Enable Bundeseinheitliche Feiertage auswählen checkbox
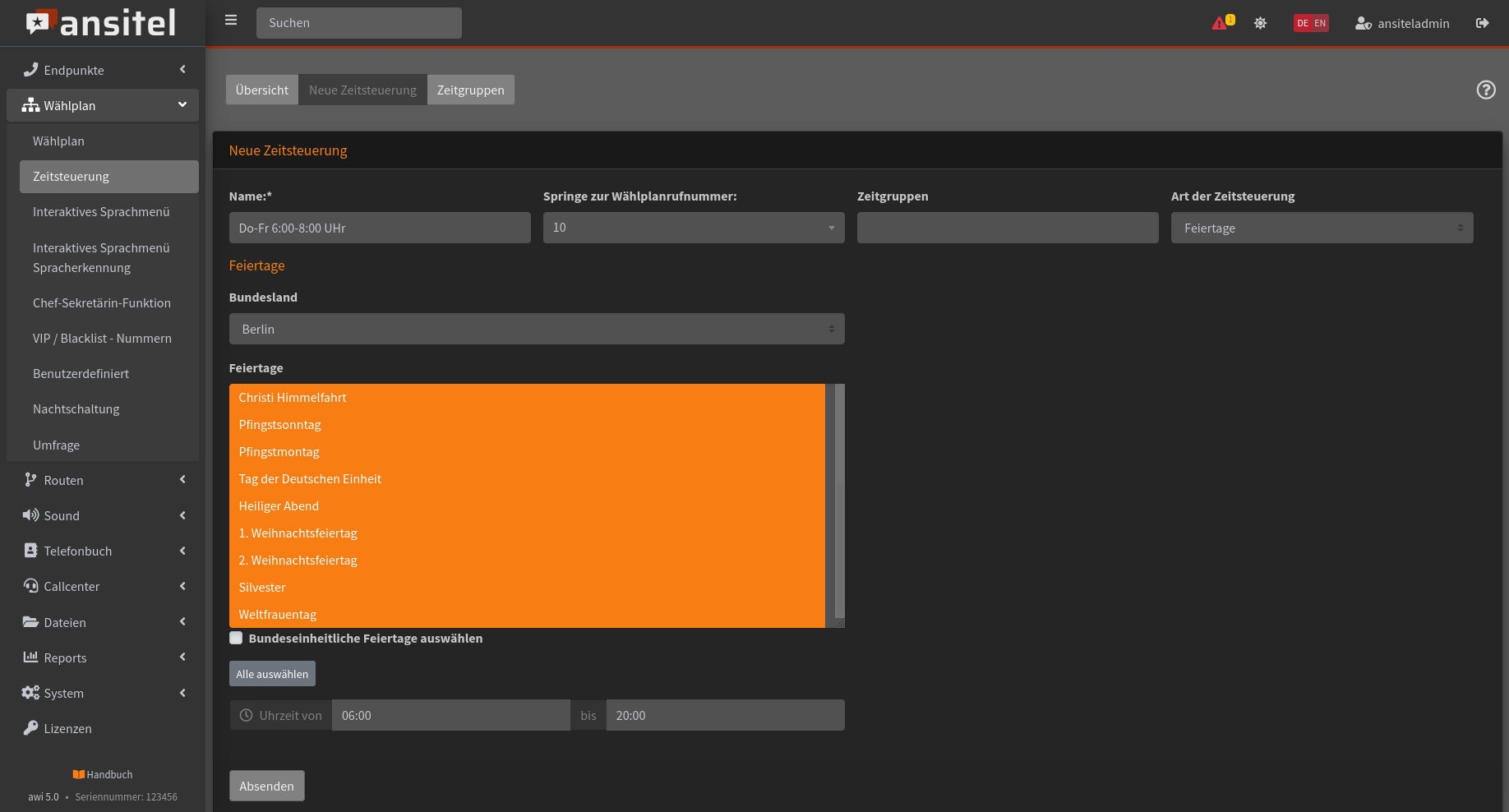The height and width of the screenshot is (812, 1509). [236, 639]
